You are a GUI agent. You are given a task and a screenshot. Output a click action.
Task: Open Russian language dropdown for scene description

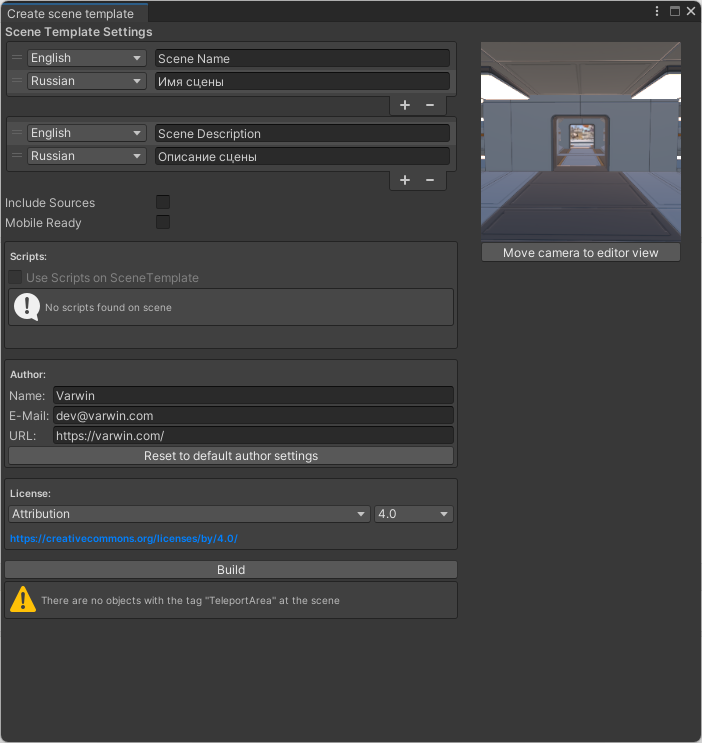87,156
